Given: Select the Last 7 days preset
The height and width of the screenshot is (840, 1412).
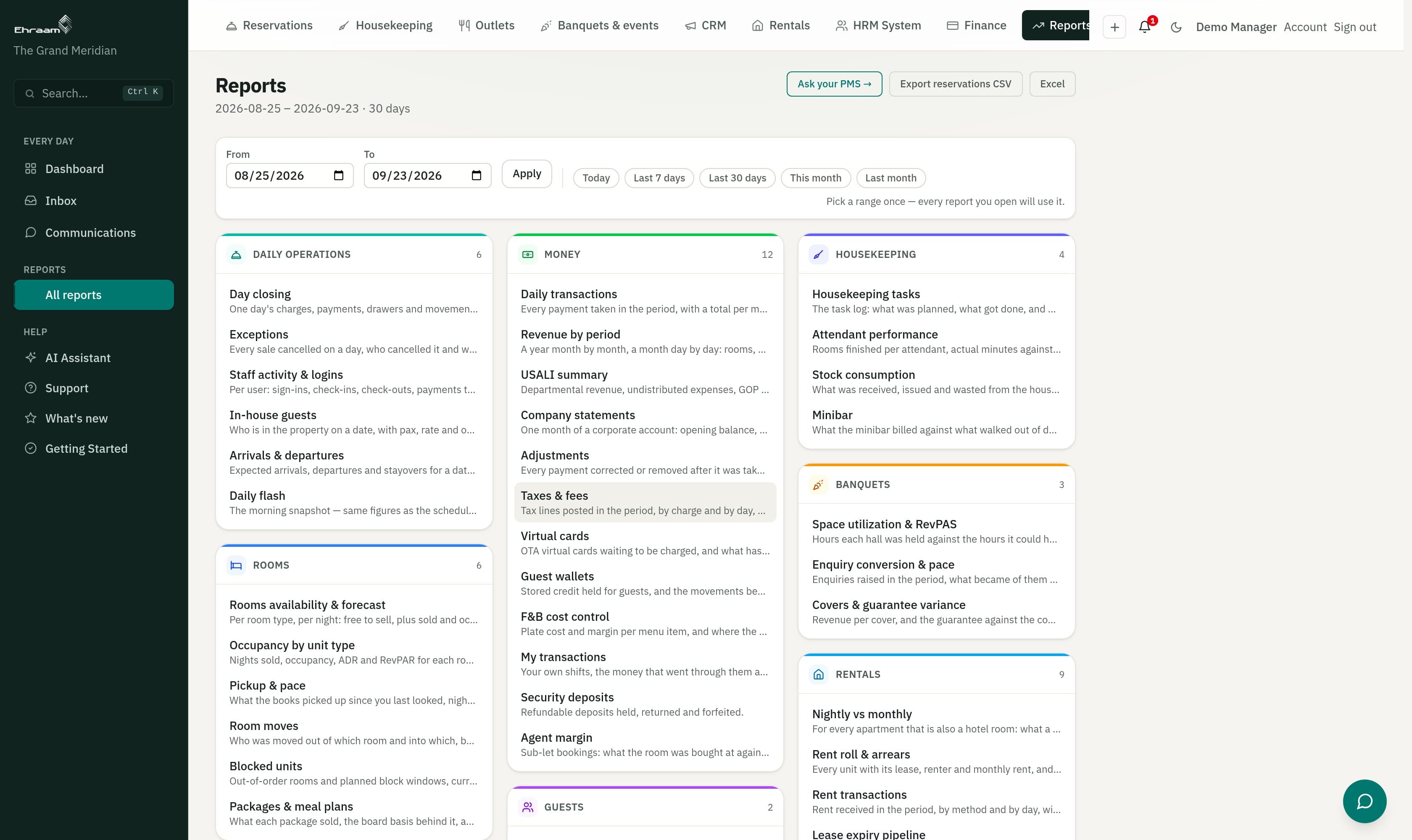Looking at the screenshot, I should pyautogui.click(x=659, y=178).
